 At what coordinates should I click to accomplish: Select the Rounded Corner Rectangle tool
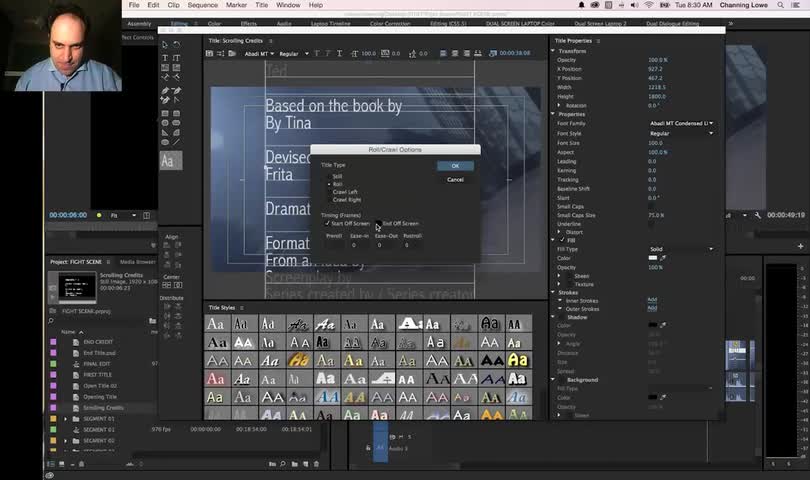[177, 113]
